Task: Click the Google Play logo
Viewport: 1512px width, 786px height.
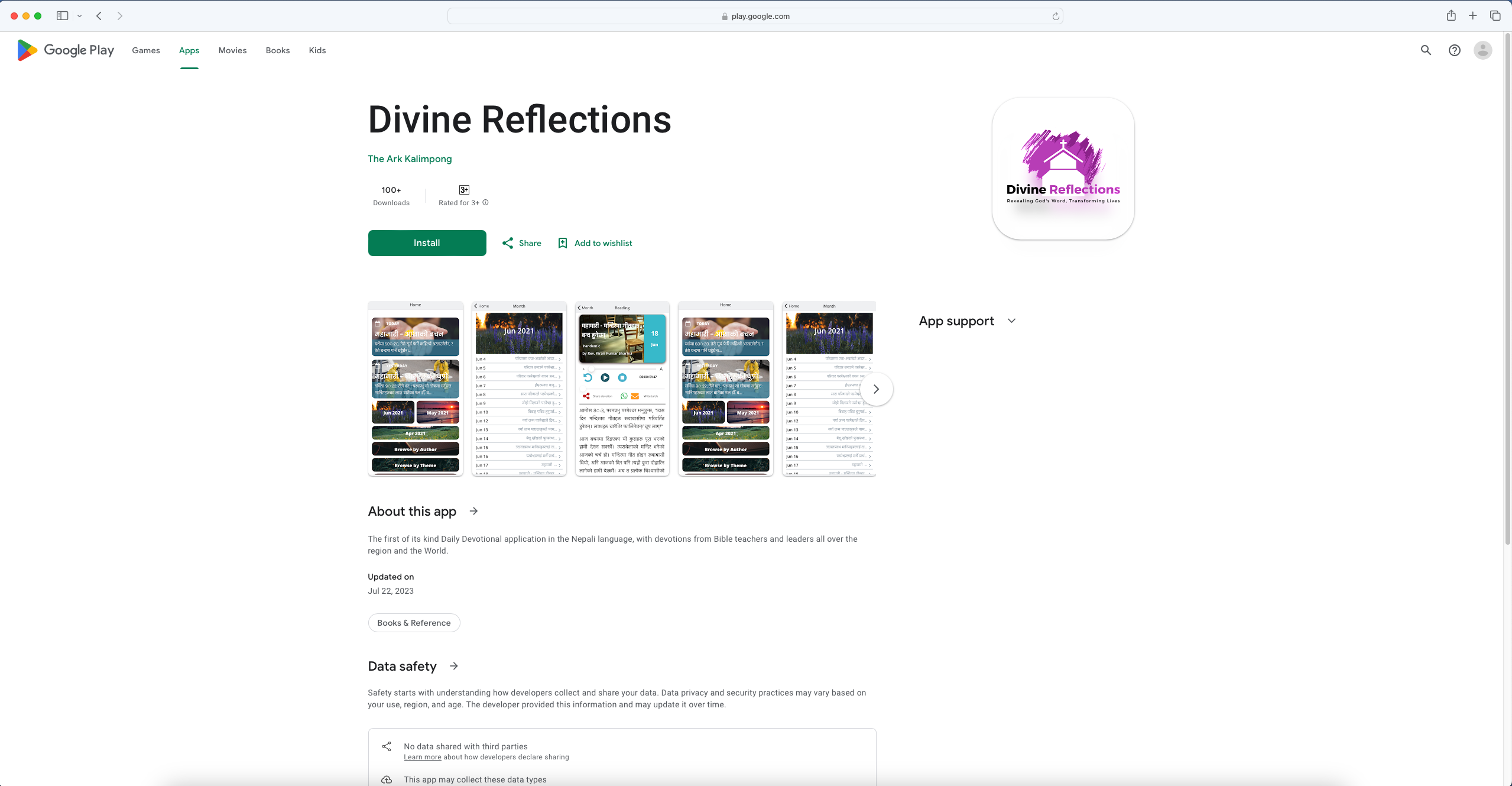Action: pyautogui.click(x=66, y=50)
